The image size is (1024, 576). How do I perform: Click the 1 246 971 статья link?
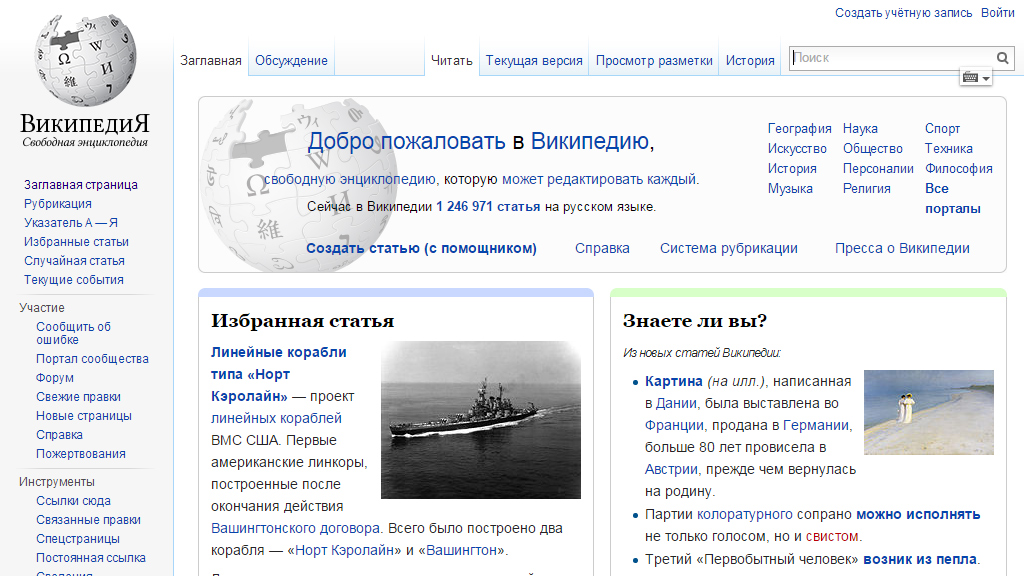click(x=488, y=207)
